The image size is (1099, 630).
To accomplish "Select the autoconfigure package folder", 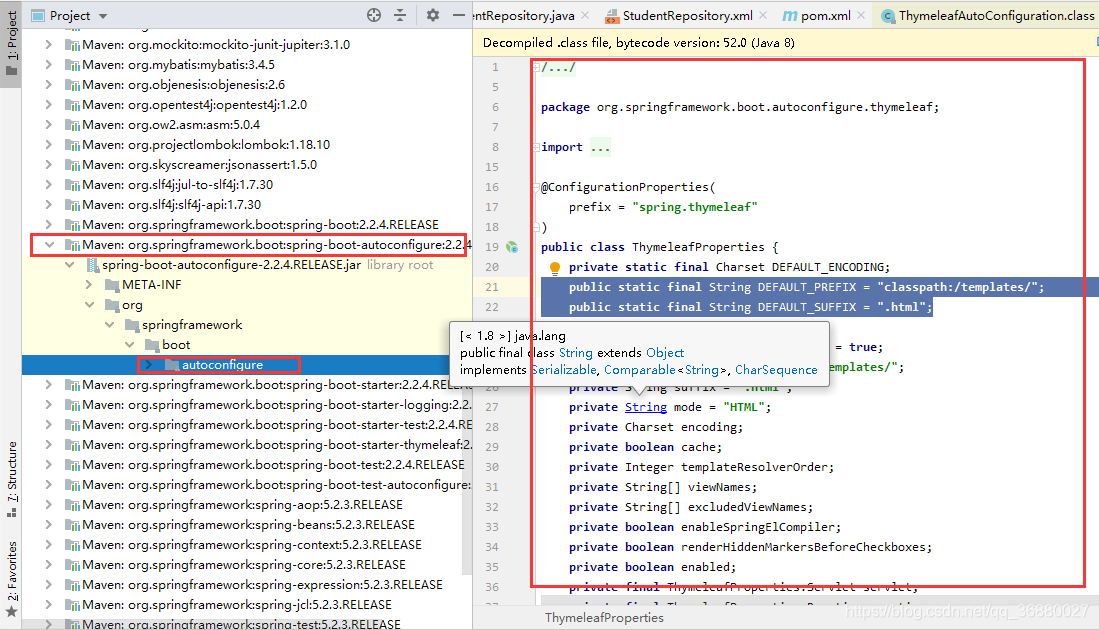I will pyautogui.click(x=222, y=364).
